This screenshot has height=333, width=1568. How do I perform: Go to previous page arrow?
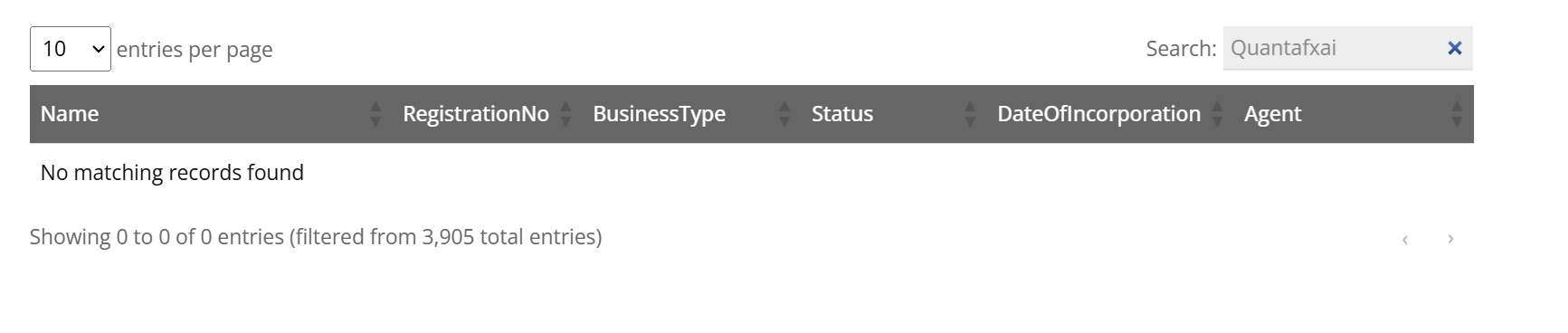(x=1405, y=239)
